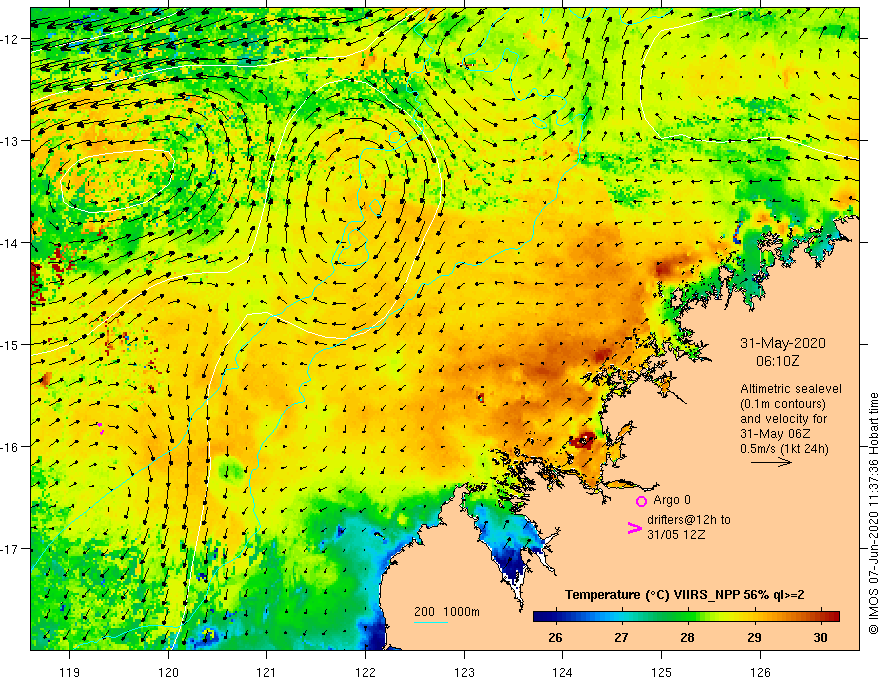Click the dark red end of color bar

pyautogui.click(x=833, y=617)
